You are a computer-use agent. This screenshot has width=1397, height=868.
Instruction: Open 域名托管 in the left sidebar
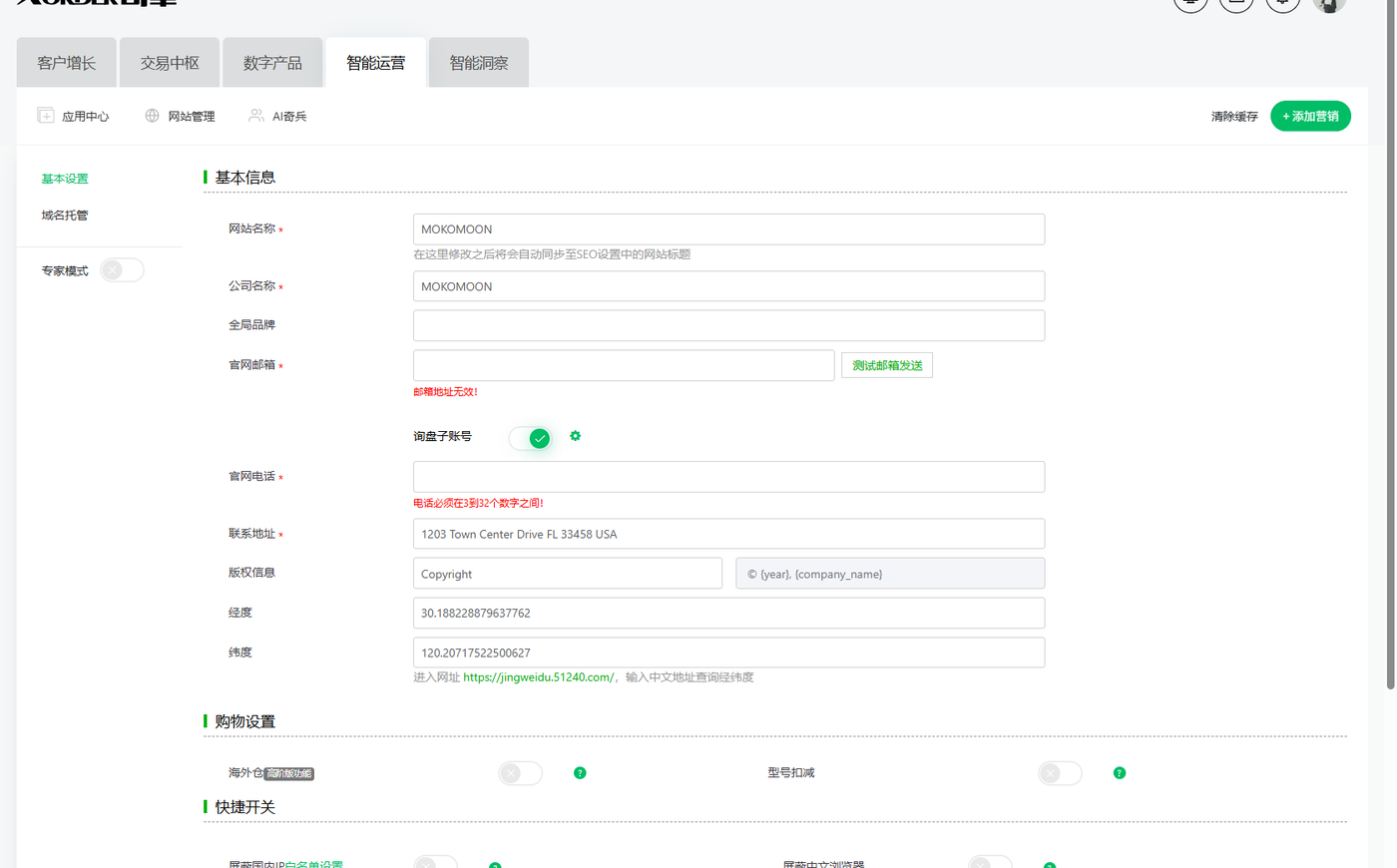coord(65,216)
